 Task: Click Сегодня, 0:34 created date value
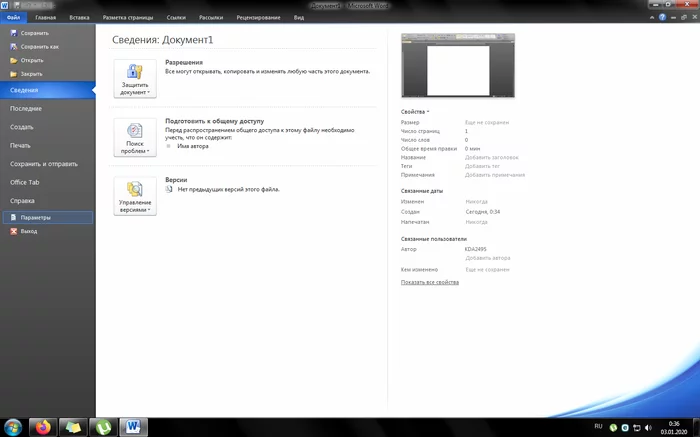click(483, 212)
